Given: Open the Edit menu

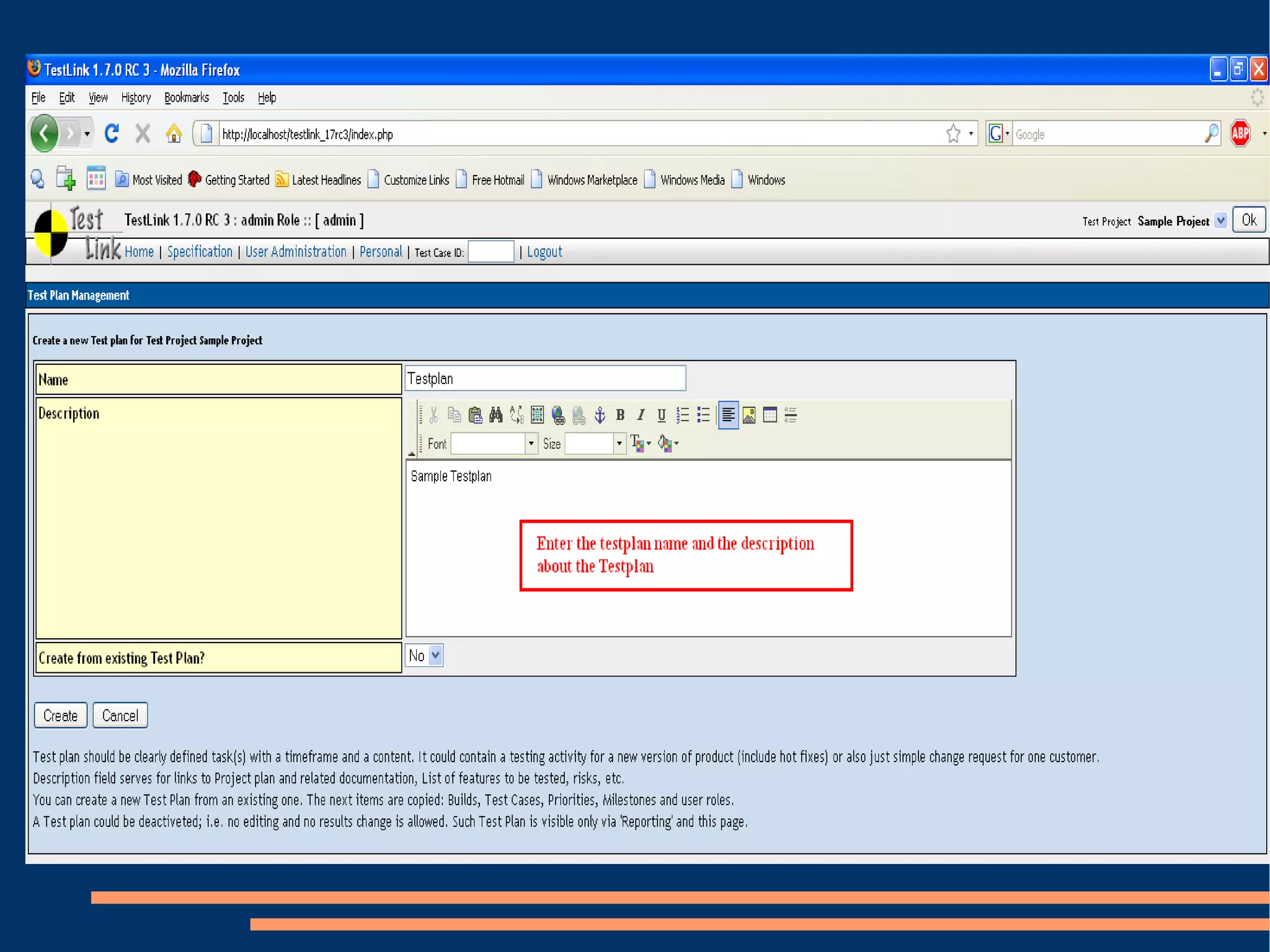Looking at the screenshot, I should tap(67, 97).
